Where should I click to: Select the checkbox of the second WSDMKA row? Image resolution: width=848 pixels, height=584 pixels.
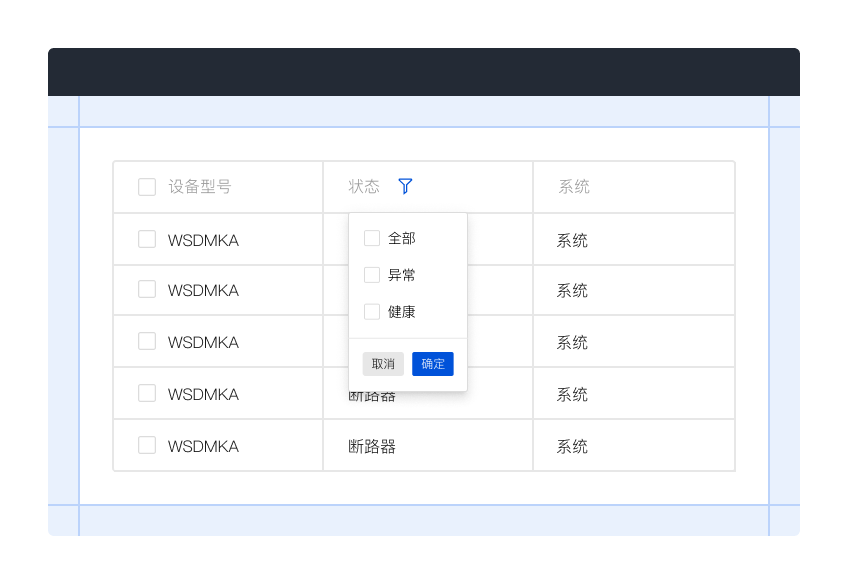(x=147, y=290)
